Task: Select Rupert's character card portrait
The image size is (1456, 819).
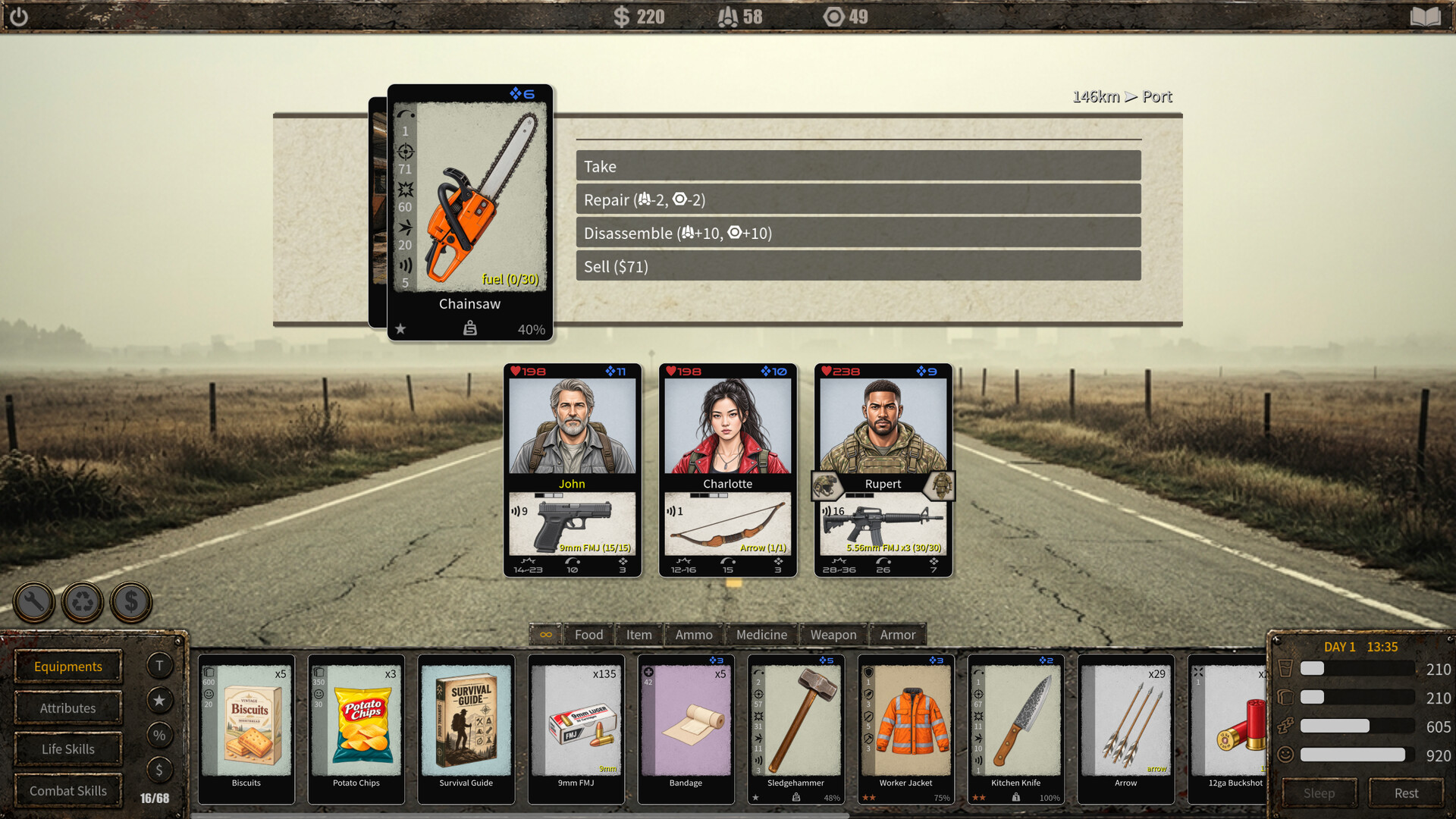Action: (883, 426)
